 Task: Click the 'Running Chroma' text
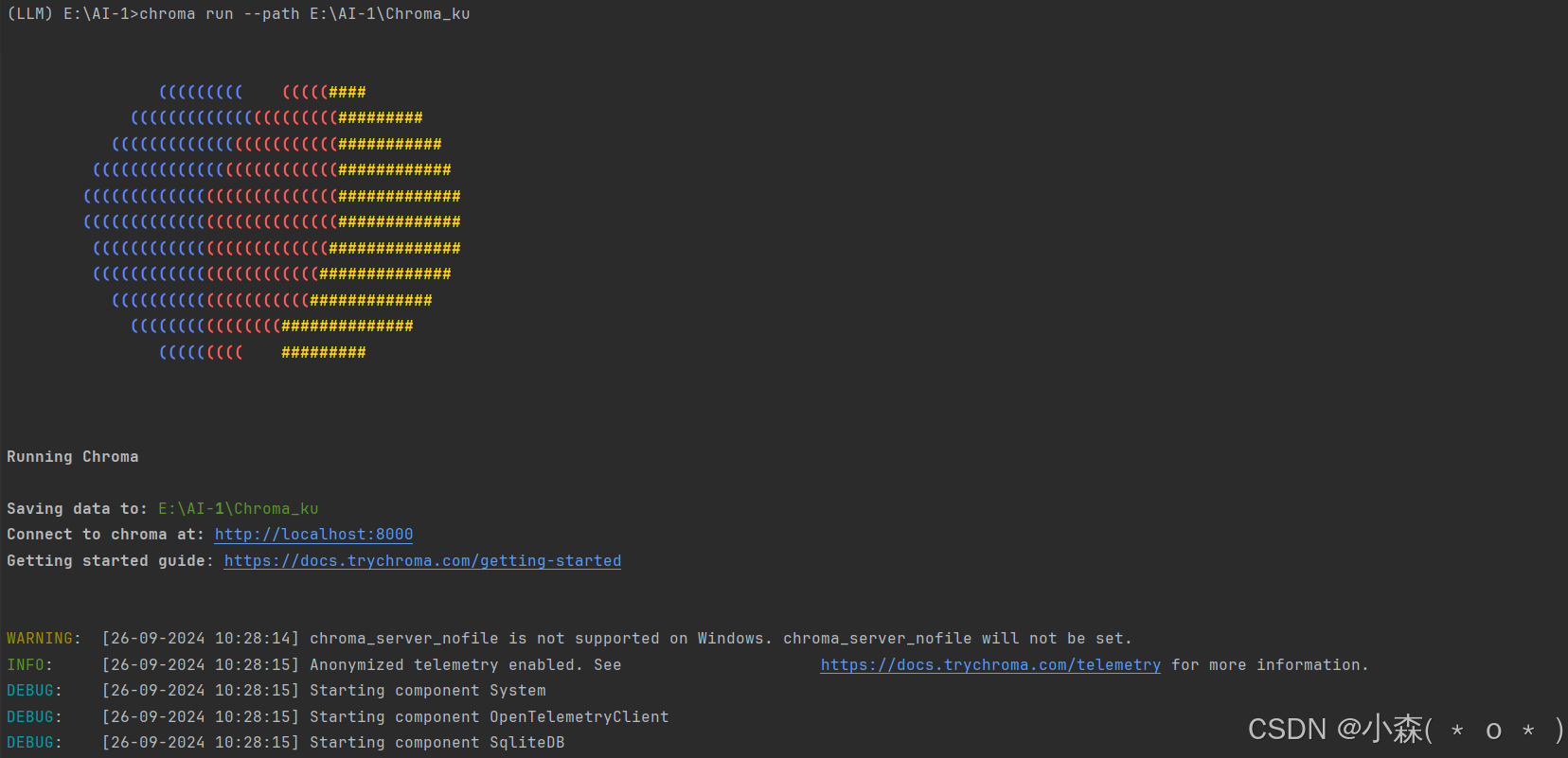click(73, 457)
